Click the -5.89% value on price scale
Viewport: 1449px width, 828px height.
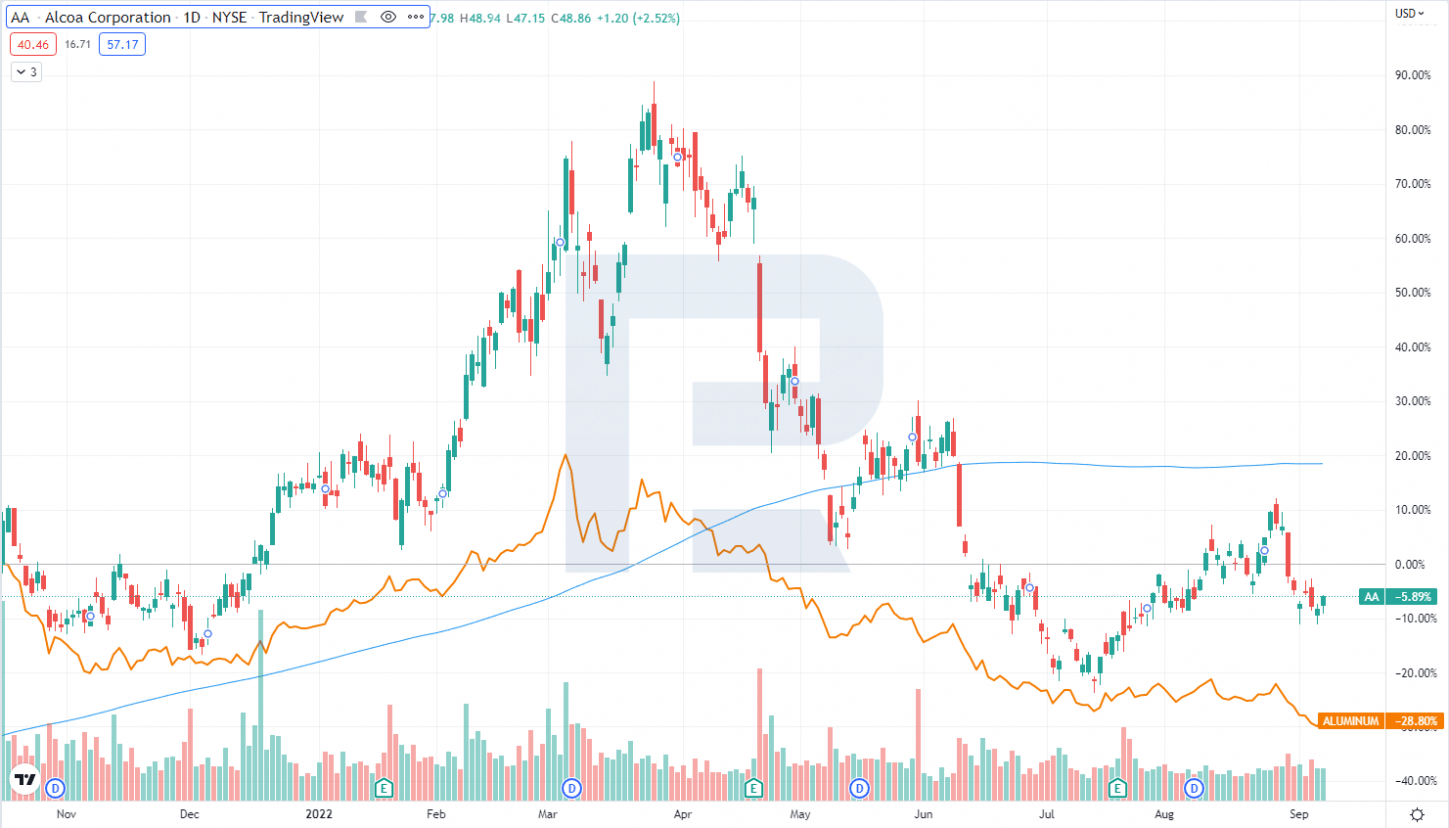point(1412,597)
